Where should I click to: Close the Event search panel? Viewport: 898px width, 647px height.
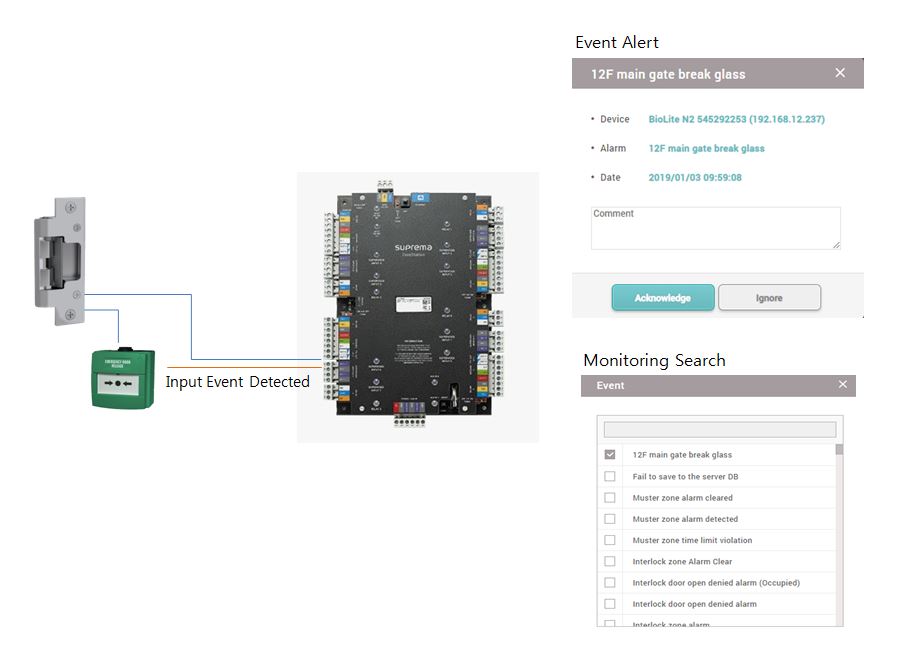(x=842, y=385)
